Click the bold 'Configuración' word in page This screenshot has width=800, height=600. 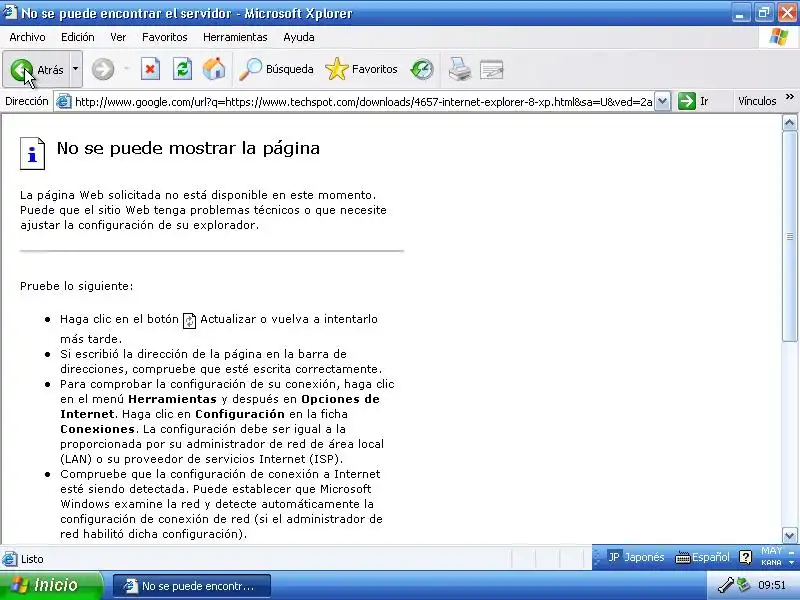point(240,414)
